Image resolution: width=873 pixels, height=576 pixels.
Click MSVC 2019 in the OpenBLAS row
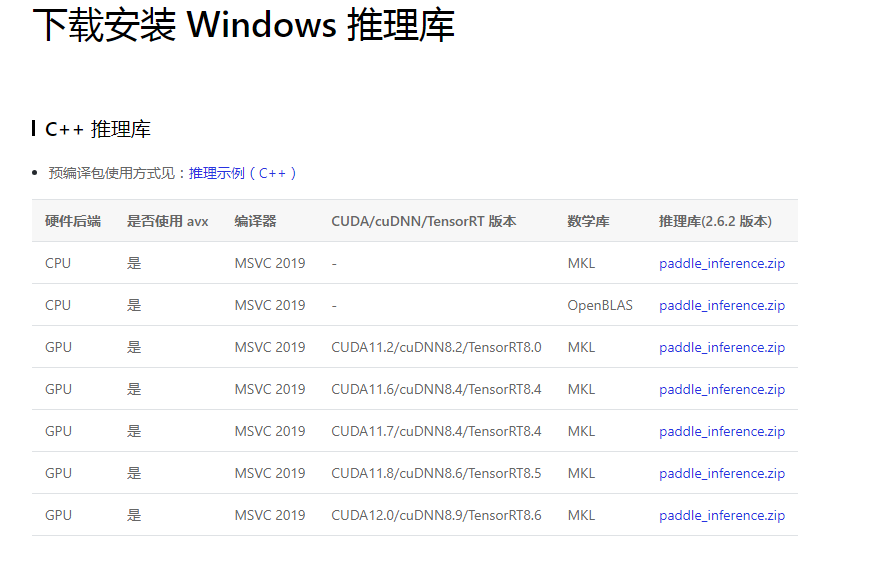(x=269, y=306)
